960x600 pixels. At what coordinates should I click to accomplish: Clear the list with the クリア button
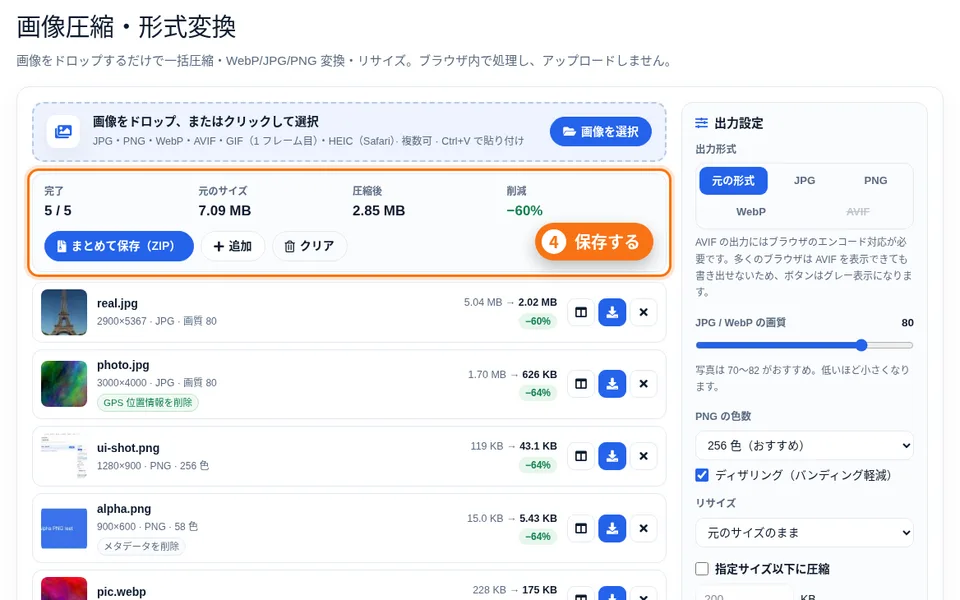(310, 246)
